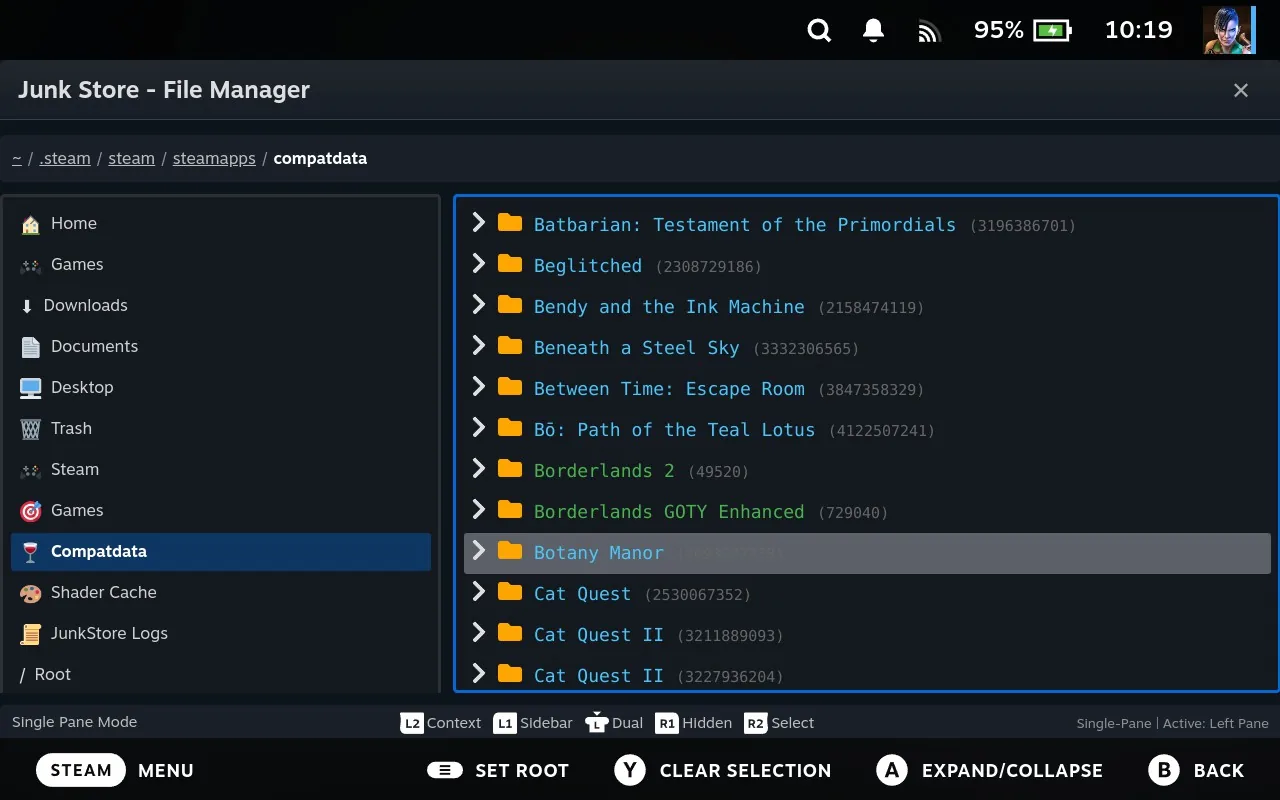This screenshot has width=1280, height=800.
Task: Select Between Time: Escape Room row
Action: tap(867, 388)
